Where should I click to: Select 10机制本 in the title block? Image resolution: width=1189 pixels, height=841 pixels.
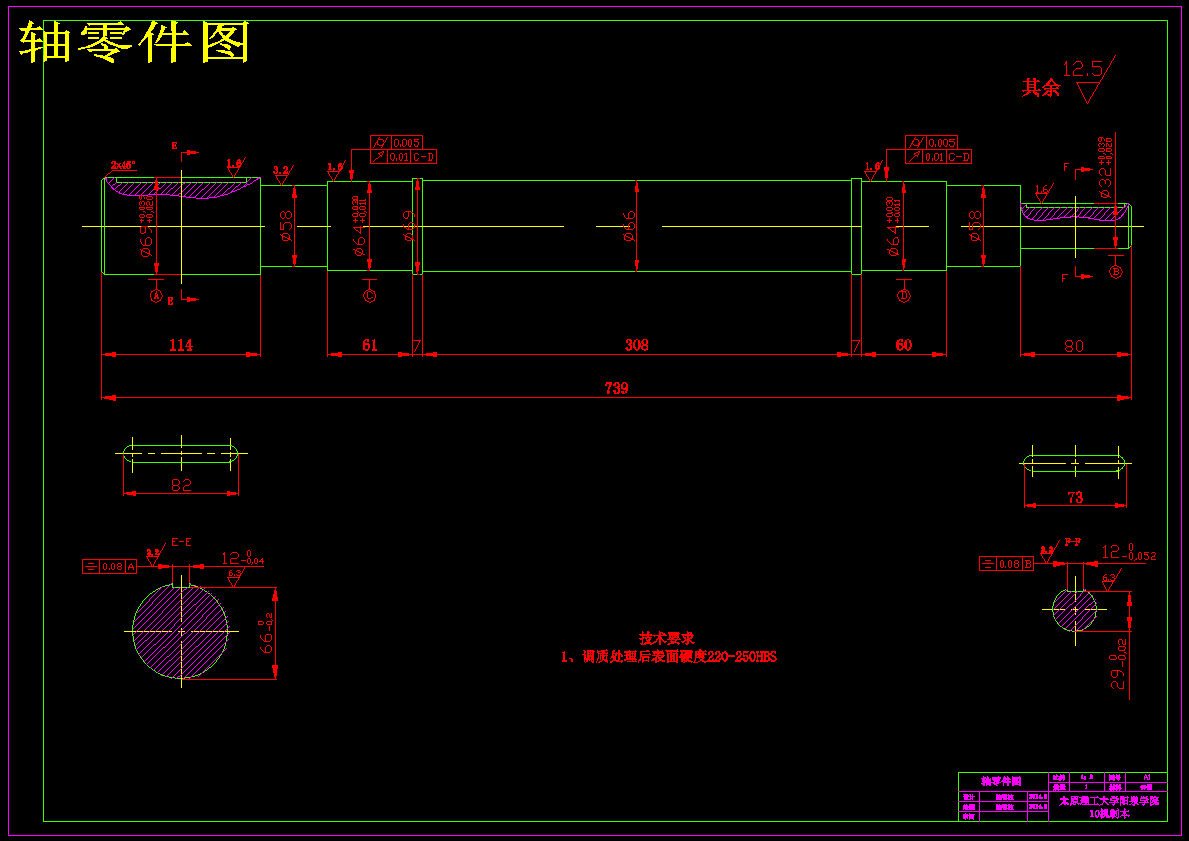[x=1109, y=814]
